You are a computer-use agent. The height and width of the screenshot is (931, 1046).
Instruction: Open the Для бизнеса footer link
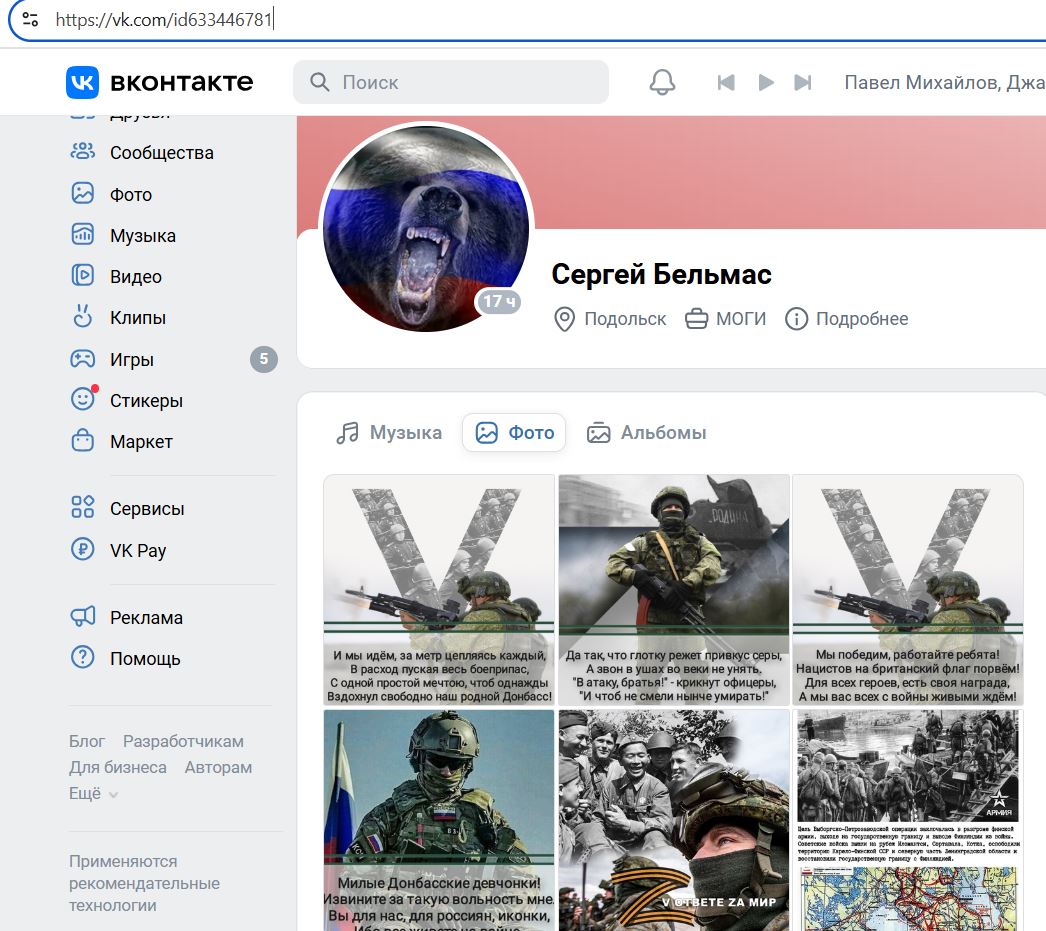117,767
